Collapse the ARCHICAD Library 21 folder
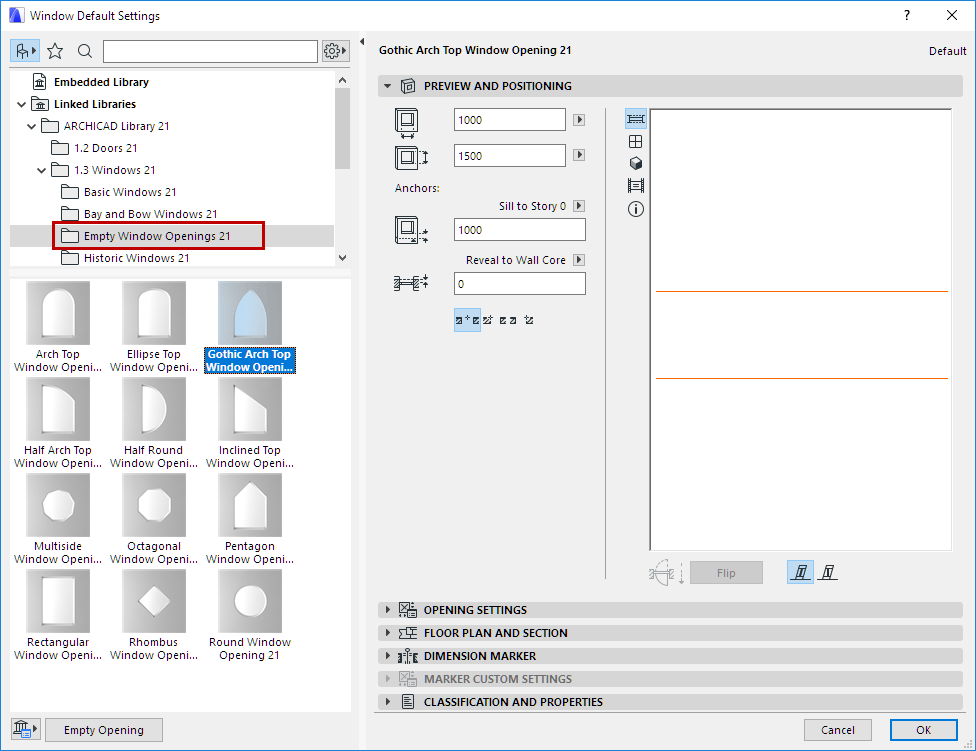Screen dimensions: 976x751 coord(31,126)
